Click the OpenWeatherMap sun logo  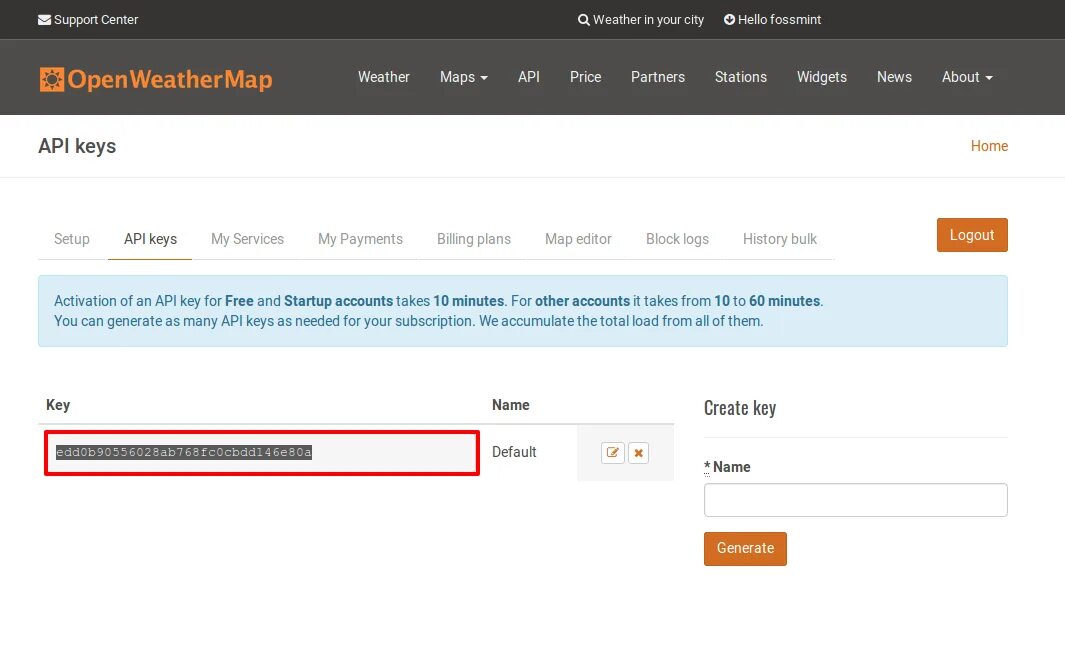pyautogui.click(x=52, y=79)
